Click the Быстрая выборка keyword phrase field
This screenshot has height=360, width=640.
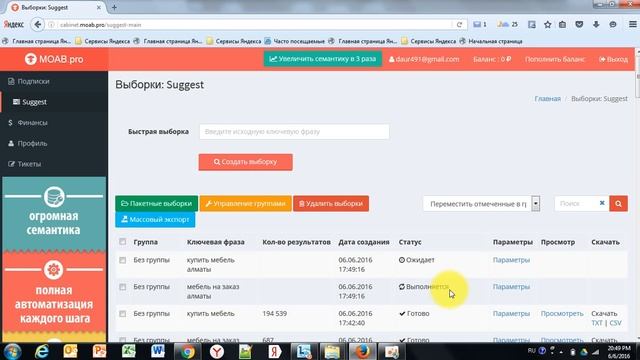pos(294,131)
